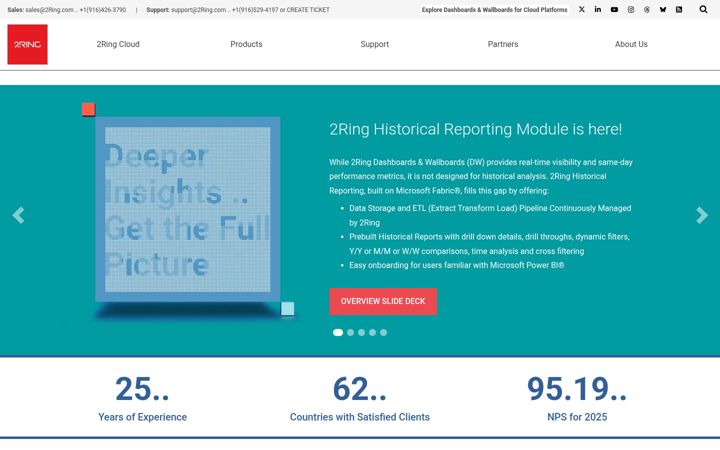
Task: Click the support@2Ring.com email link
Action: (x=198, y=10)
